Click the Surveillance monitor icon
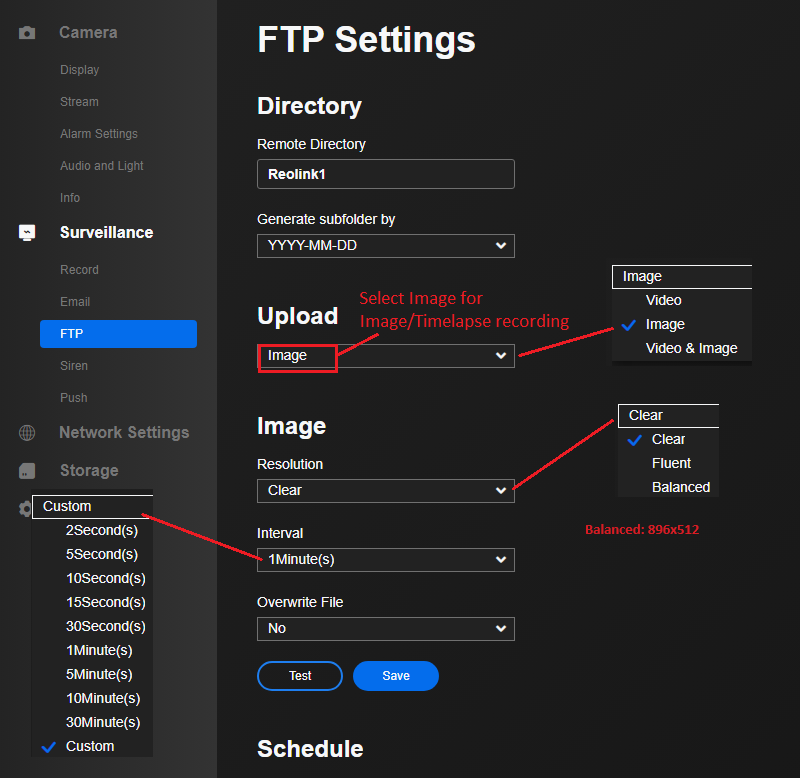800x778 pixels. [27, 233]
